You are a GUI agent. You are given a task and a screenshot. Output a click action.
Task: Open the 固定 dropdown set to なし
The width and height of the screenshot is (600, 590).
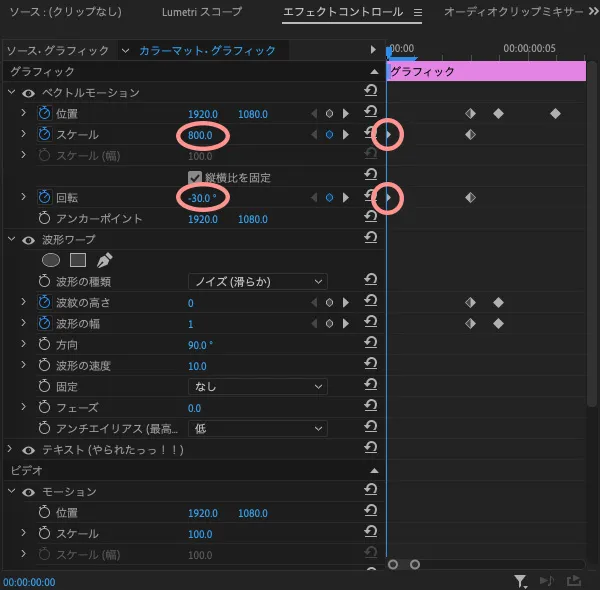point(257,386)
